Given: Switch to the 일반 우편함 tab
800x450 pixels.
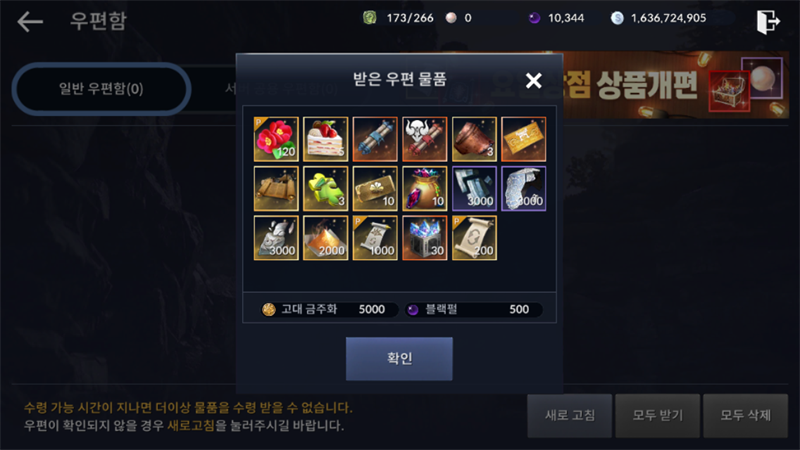Looking at the screenshot, I should tap(101, 89).
